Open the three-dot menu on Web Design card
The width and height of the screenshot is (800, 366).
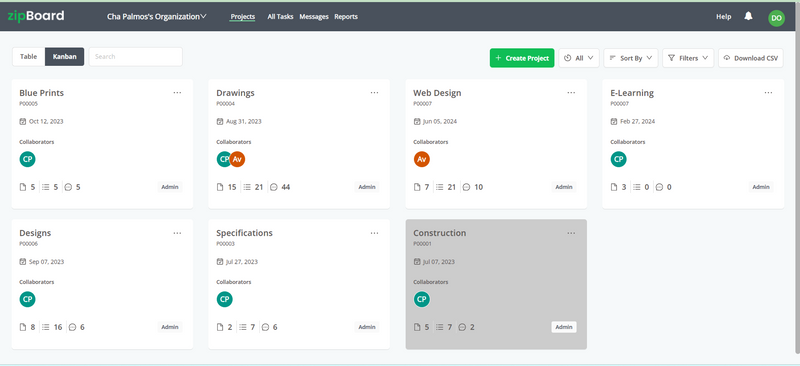pyautogui.click(x=571, y=92)
